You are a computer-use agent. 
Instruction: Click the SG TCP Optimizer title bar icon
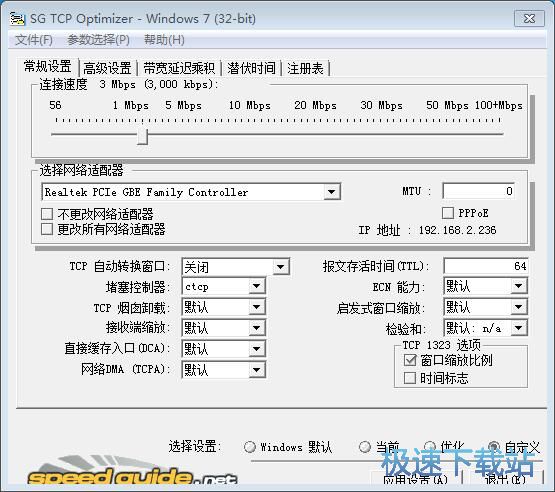click(17, 19)
